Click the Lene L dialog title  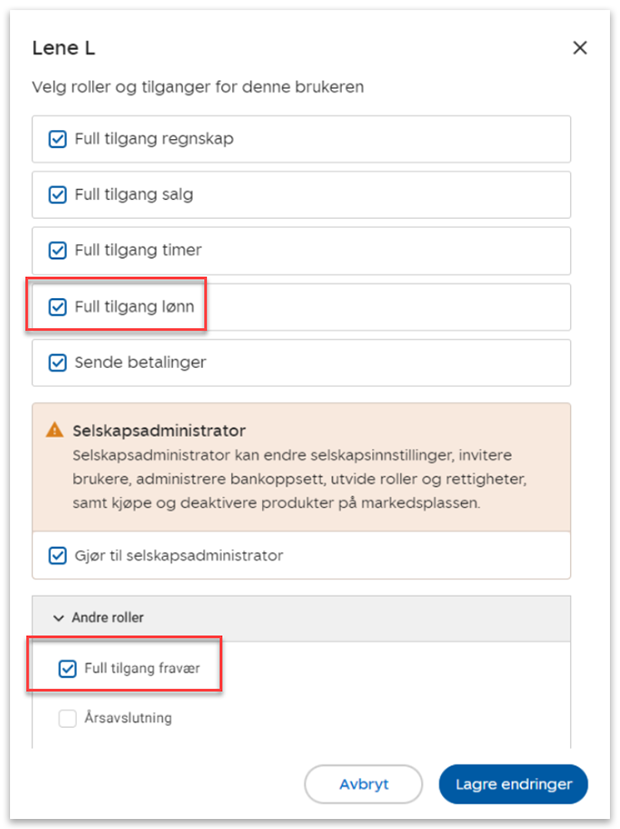(x=63, y=48)
